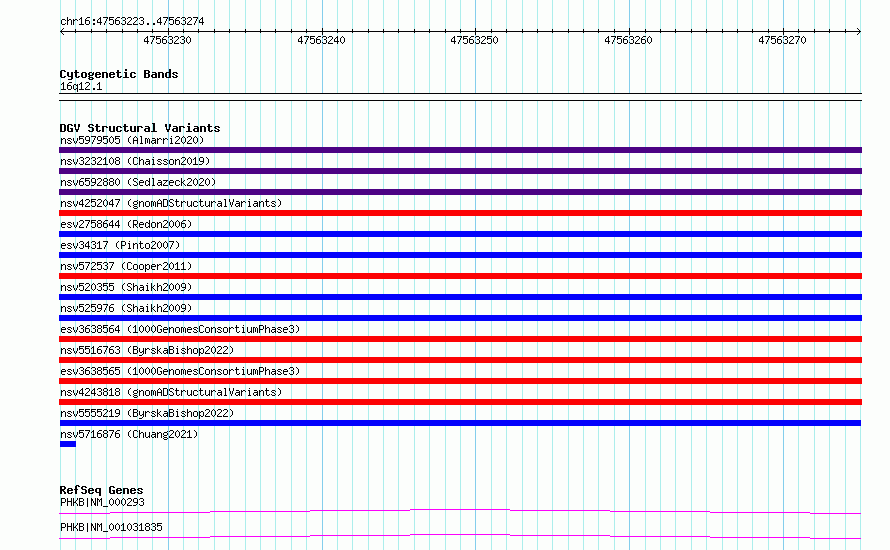Click the purple bar under nsv6592880

click(x=460, y=192)
